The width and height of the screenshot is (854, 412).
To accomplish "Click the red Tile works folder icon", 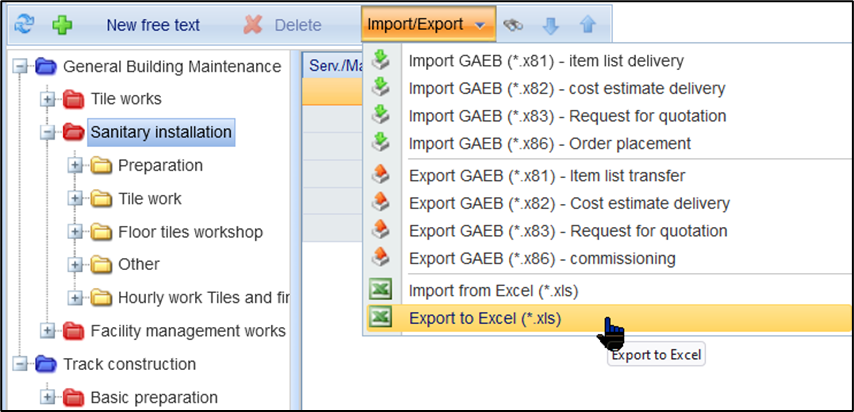I will pos(74,99).
